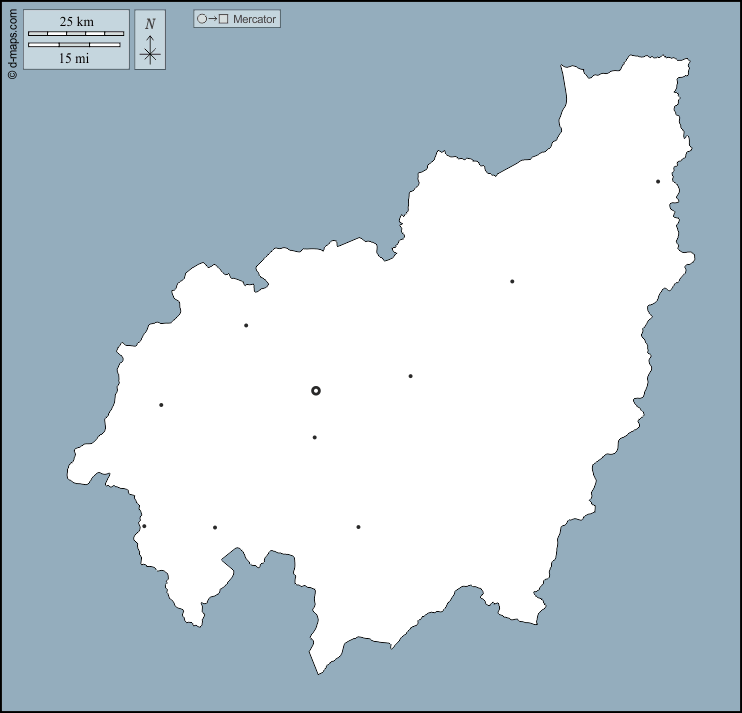Click the 25 km scale bar

(76, 34)
